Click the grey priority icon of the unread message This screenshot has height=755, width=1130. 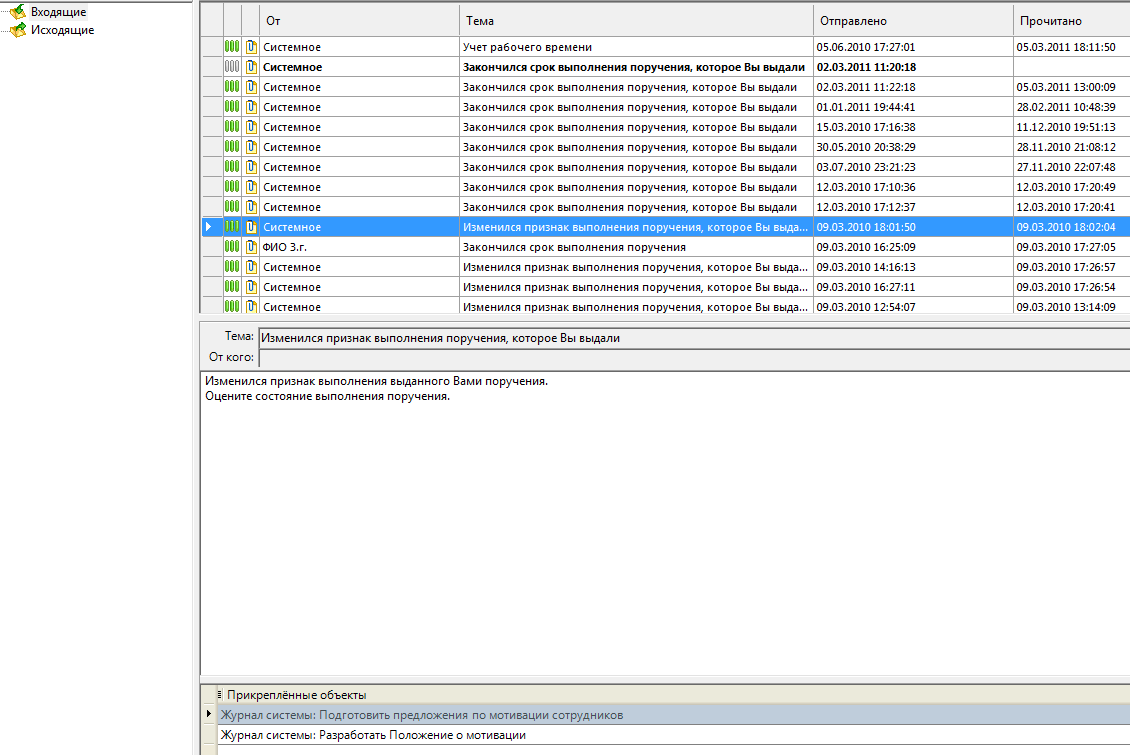point(232,67)
